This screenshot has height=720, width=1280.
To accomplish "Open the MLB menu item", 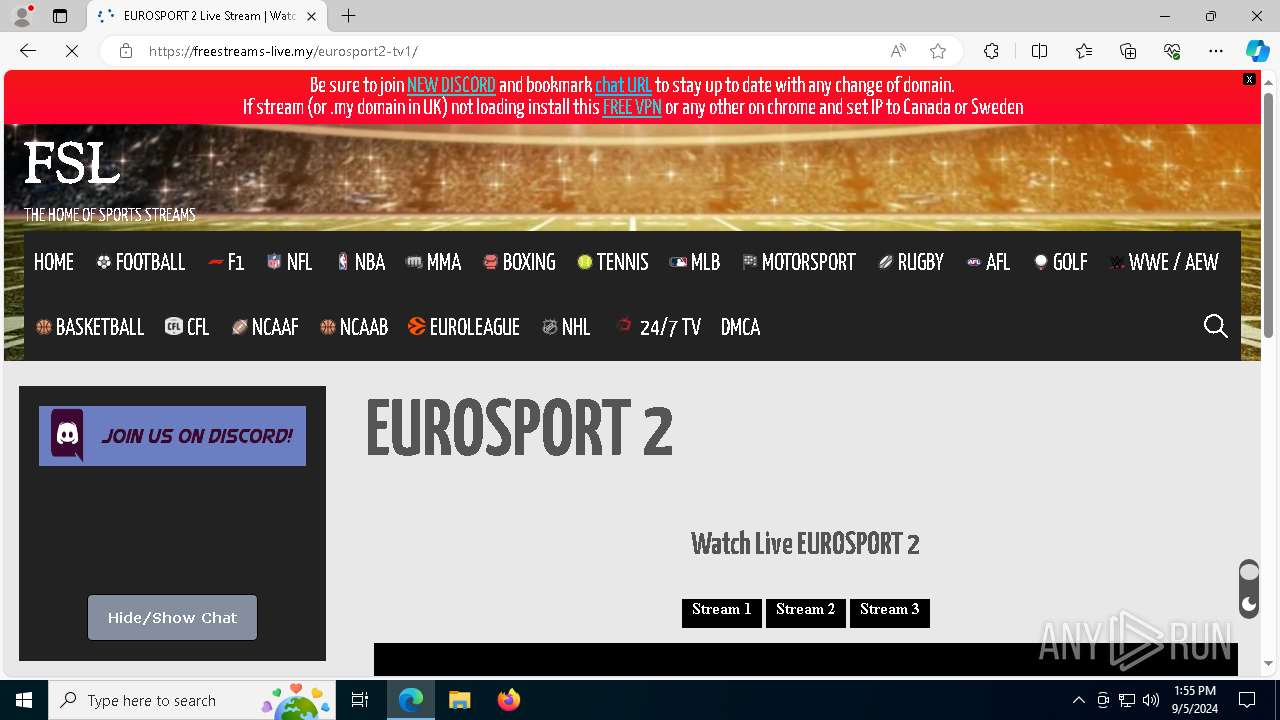I will (695, 262).
